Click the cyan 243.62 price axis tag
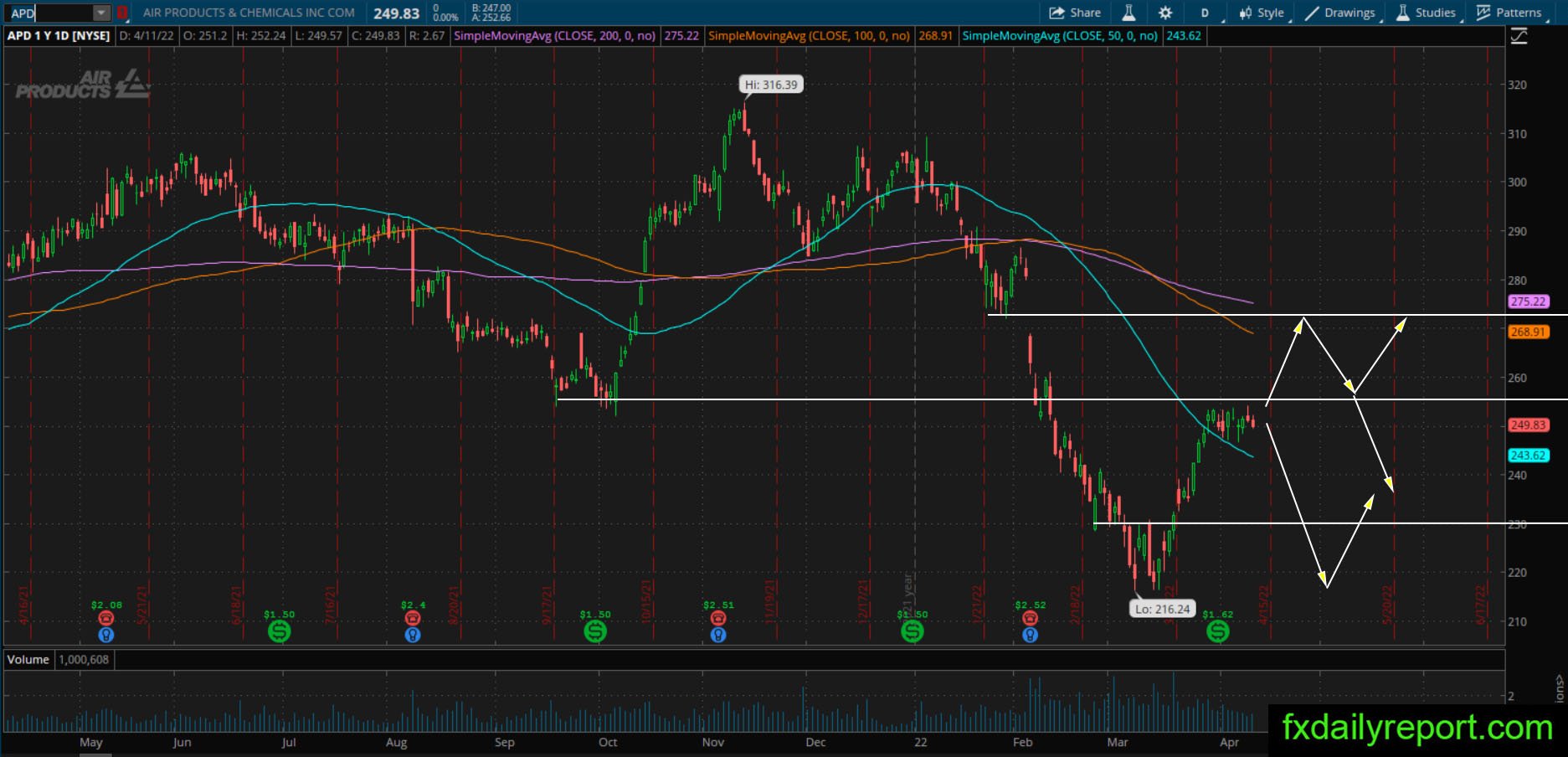The width and height of the screenshot is (1568, 757). point(1528,456)
